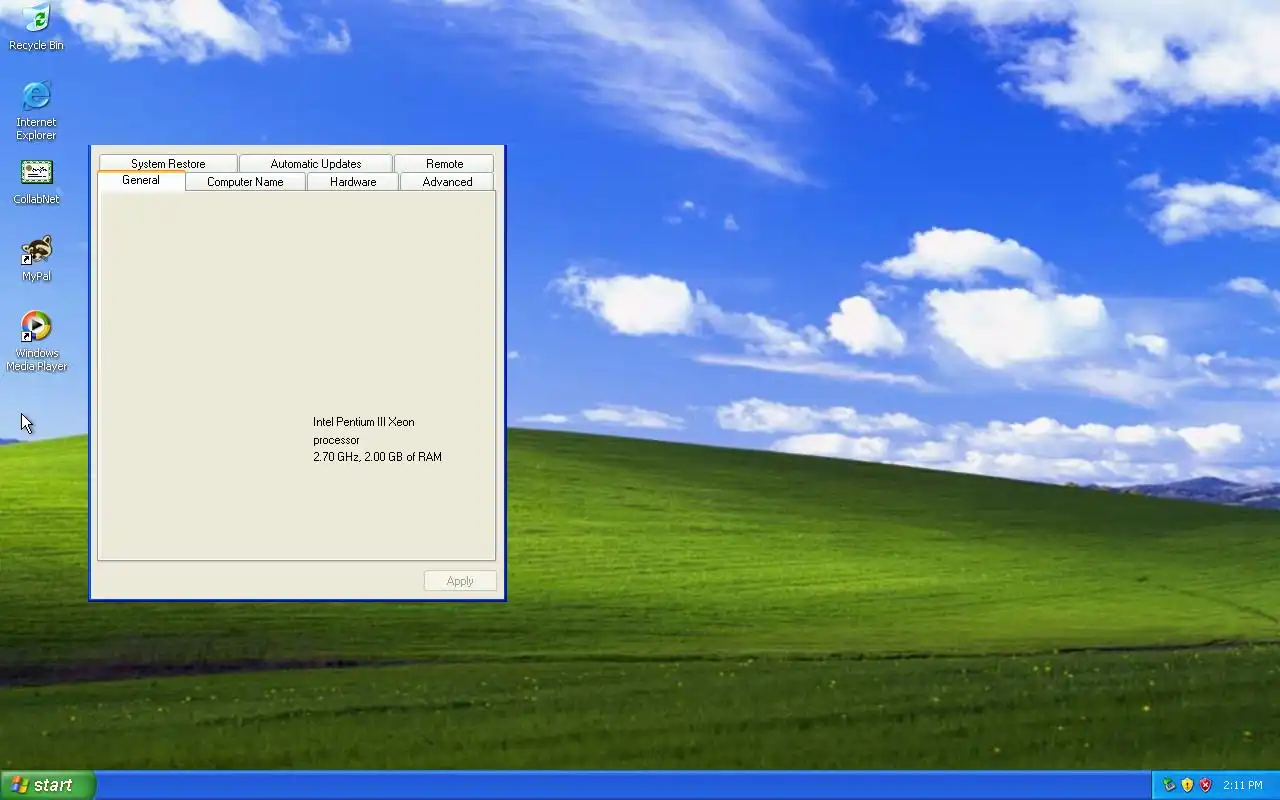Click the Apply button
Image resolution: width=1280 pixels, height=800 pixels.
[460, 581]
